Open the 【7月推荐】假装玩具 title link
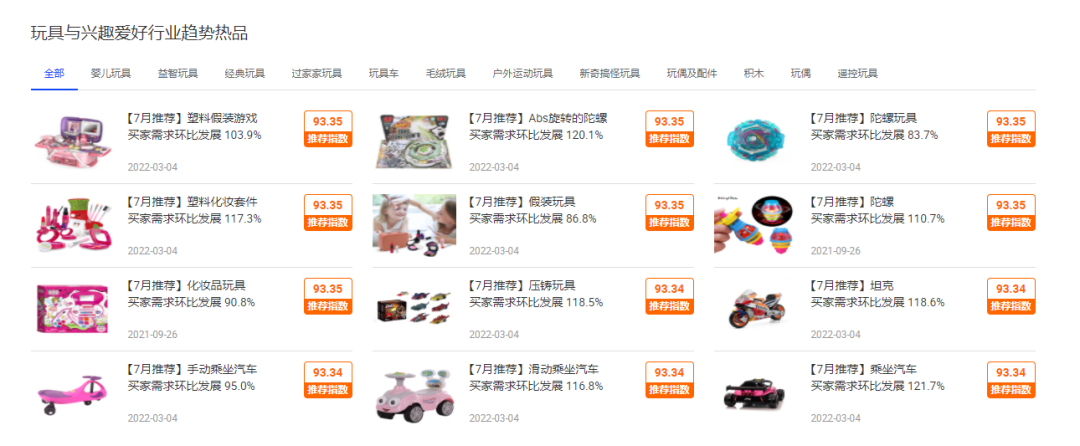This screenshot has height=446, width=1080. pyautogui.click(x=522, y=202)
